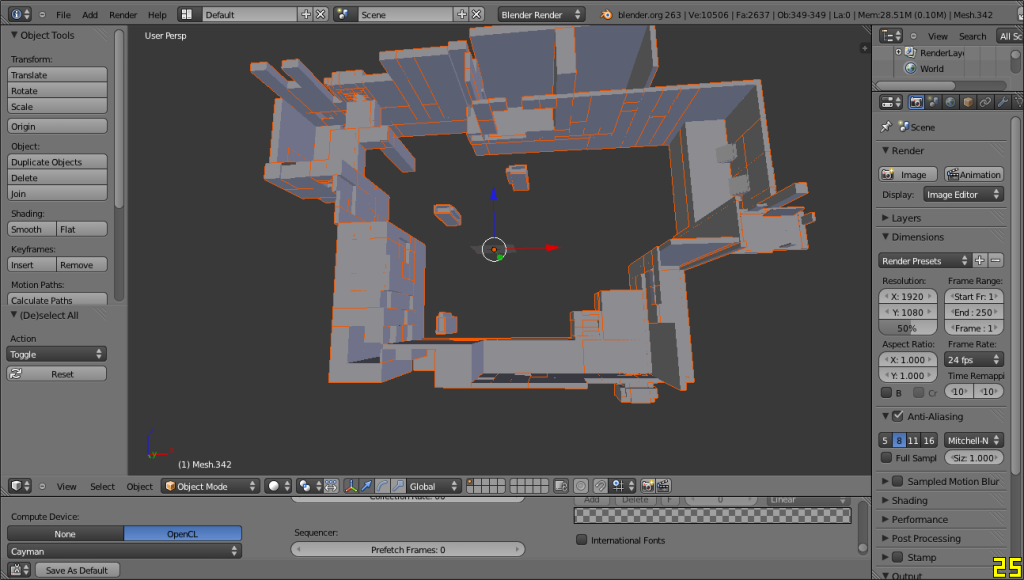Open Constraints properties (chain link icon)
The height and width of the screenshot is (580, 1024).
tap(987, 101)
